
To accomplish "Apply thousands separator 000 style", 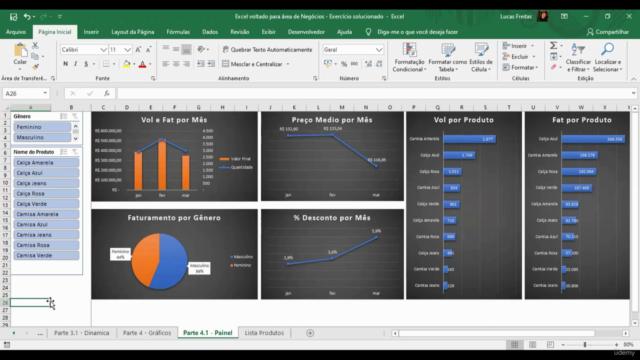I will [354, 64].
